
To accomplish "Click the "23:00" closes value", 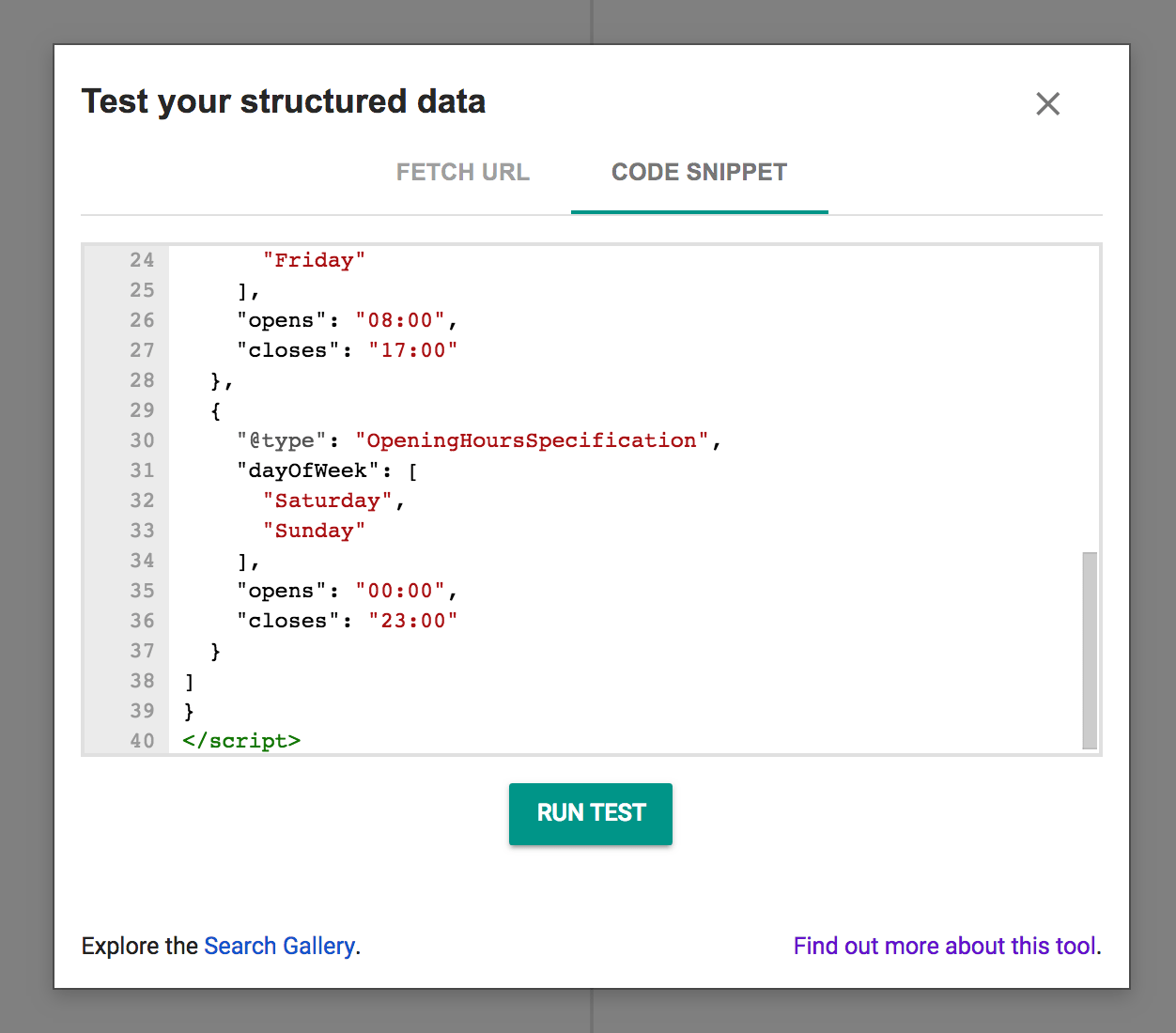I will pos(413,621).
